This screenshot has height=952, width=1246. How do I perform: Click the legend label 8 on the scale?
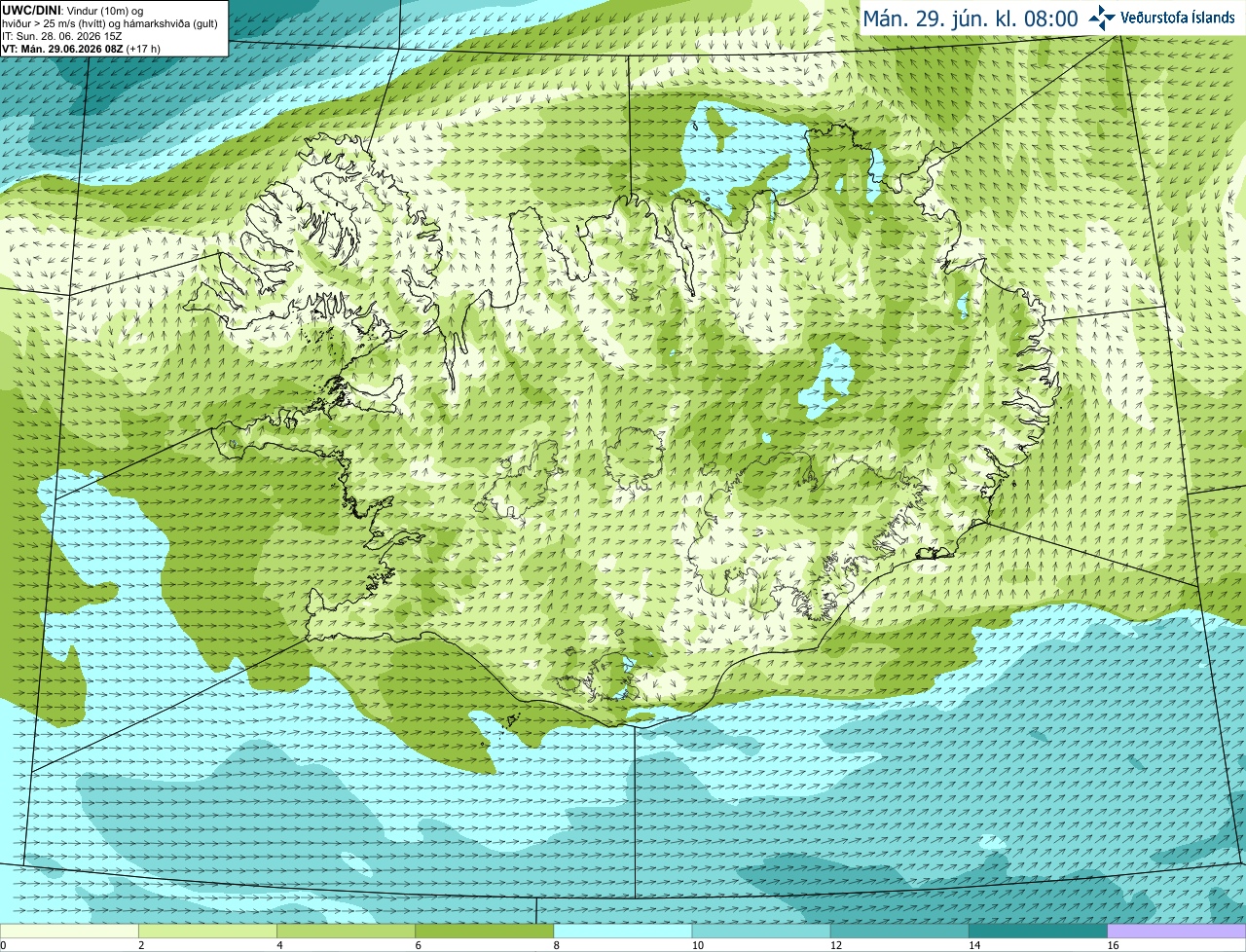point(557,945)
